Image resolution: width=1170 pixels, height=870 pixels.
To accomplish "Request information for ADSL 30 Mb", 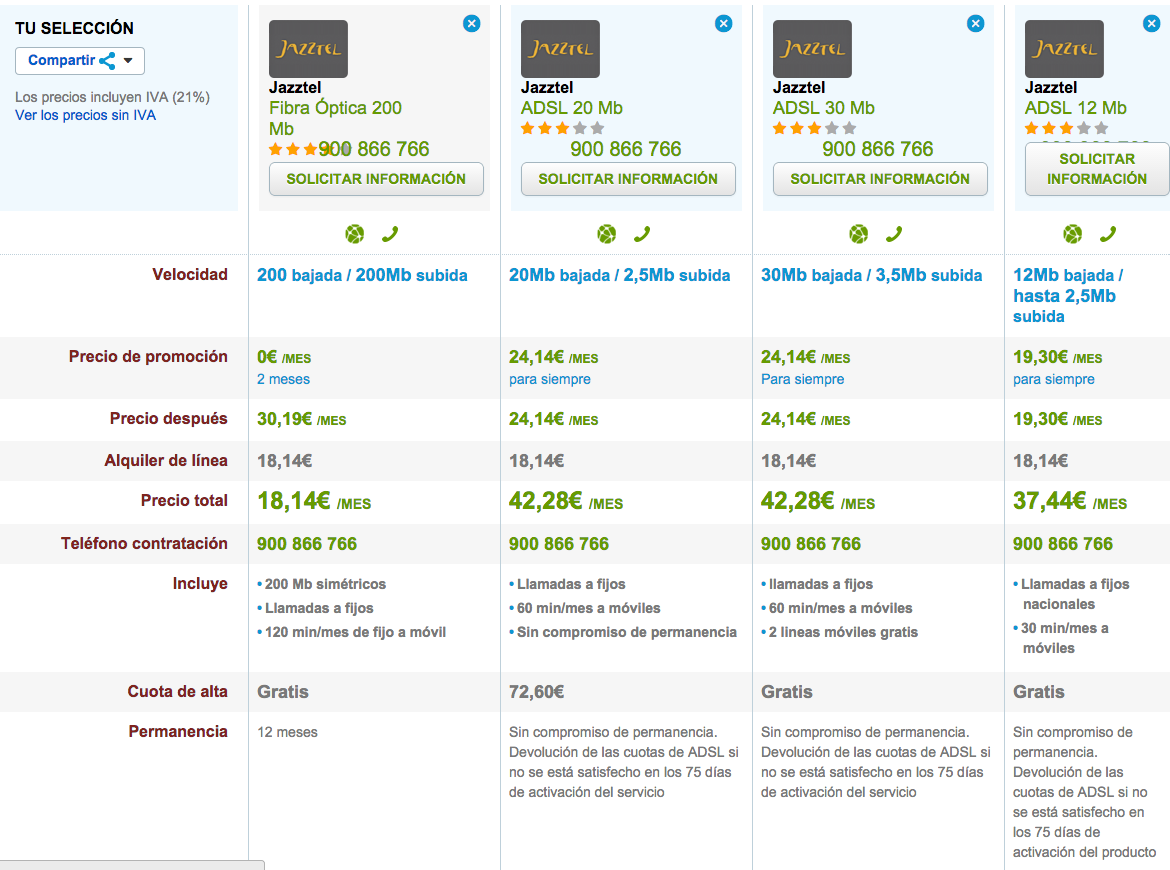I will 880,179.
